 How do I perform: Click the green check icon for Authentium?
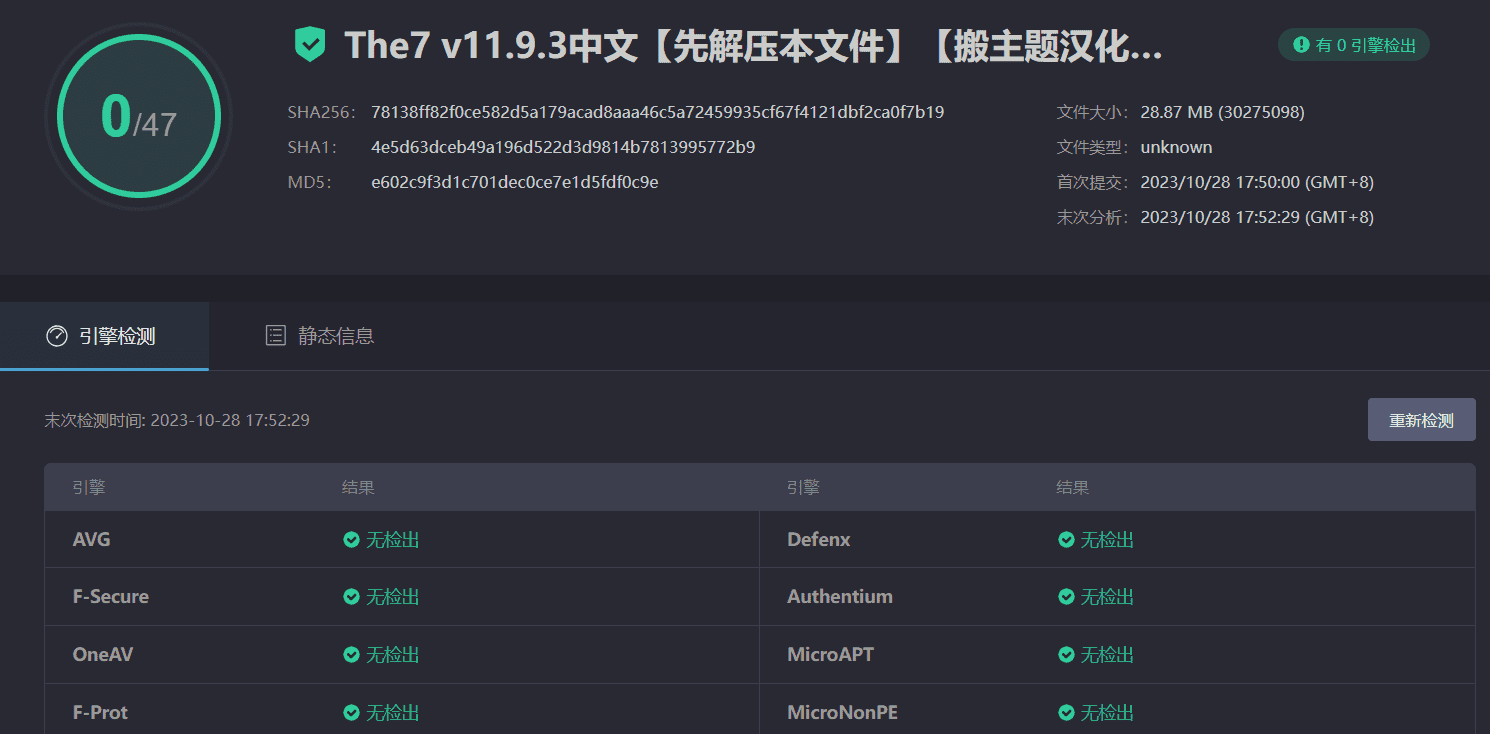coord(1066,597)
